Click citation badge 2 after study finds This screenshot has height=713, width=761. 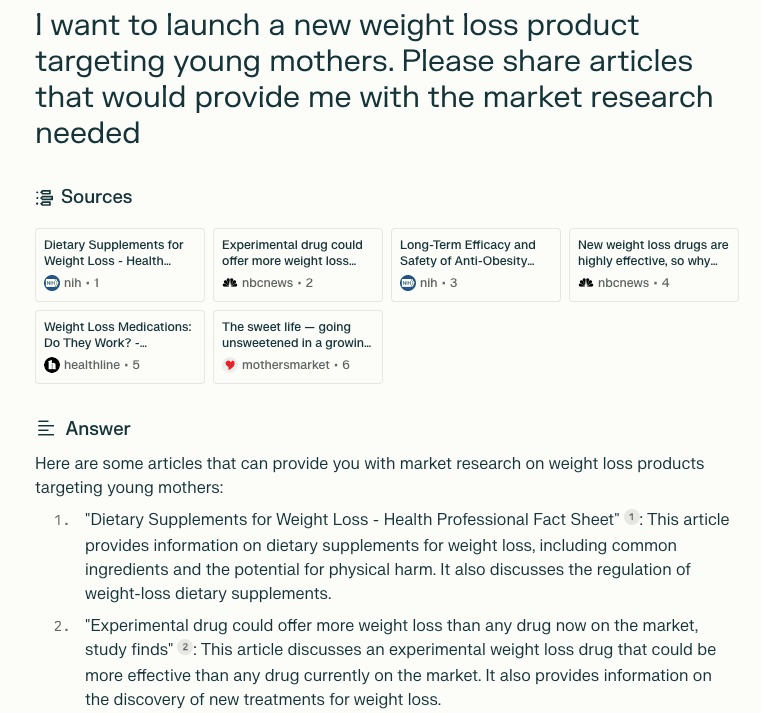pos(185,647)
